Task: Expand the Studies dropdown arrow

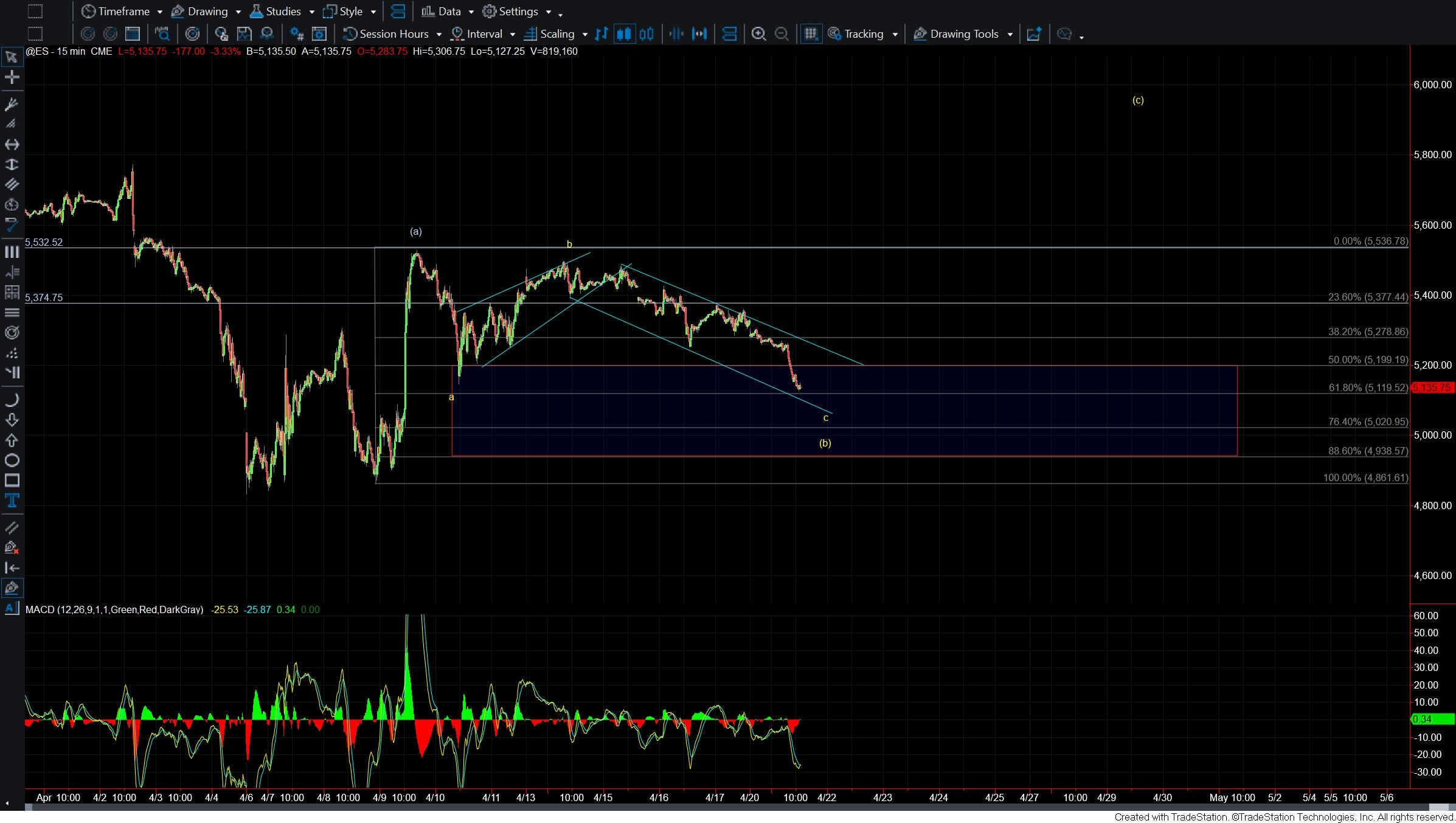Action: pos(311,12)
